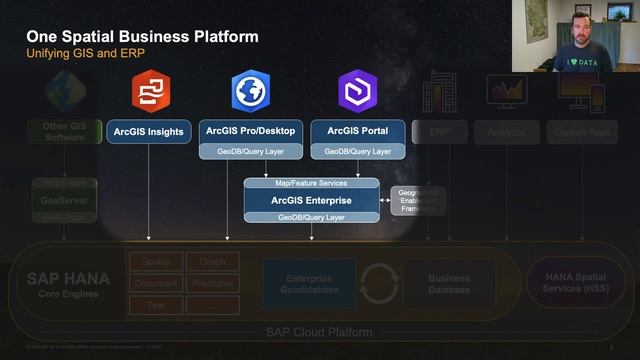This screenshot has height=360, width=640.
Task: Click the Text engine box
Action: [156, 305]
